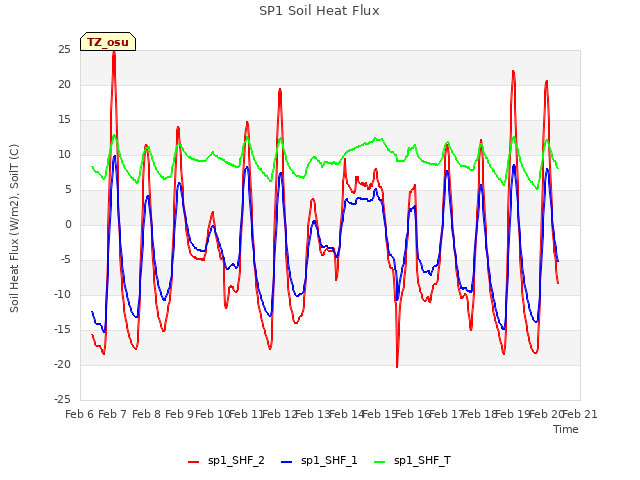Screen dimensions: 640x480
Task: Click the Time x-axis title
Action: tap(566, 429)
